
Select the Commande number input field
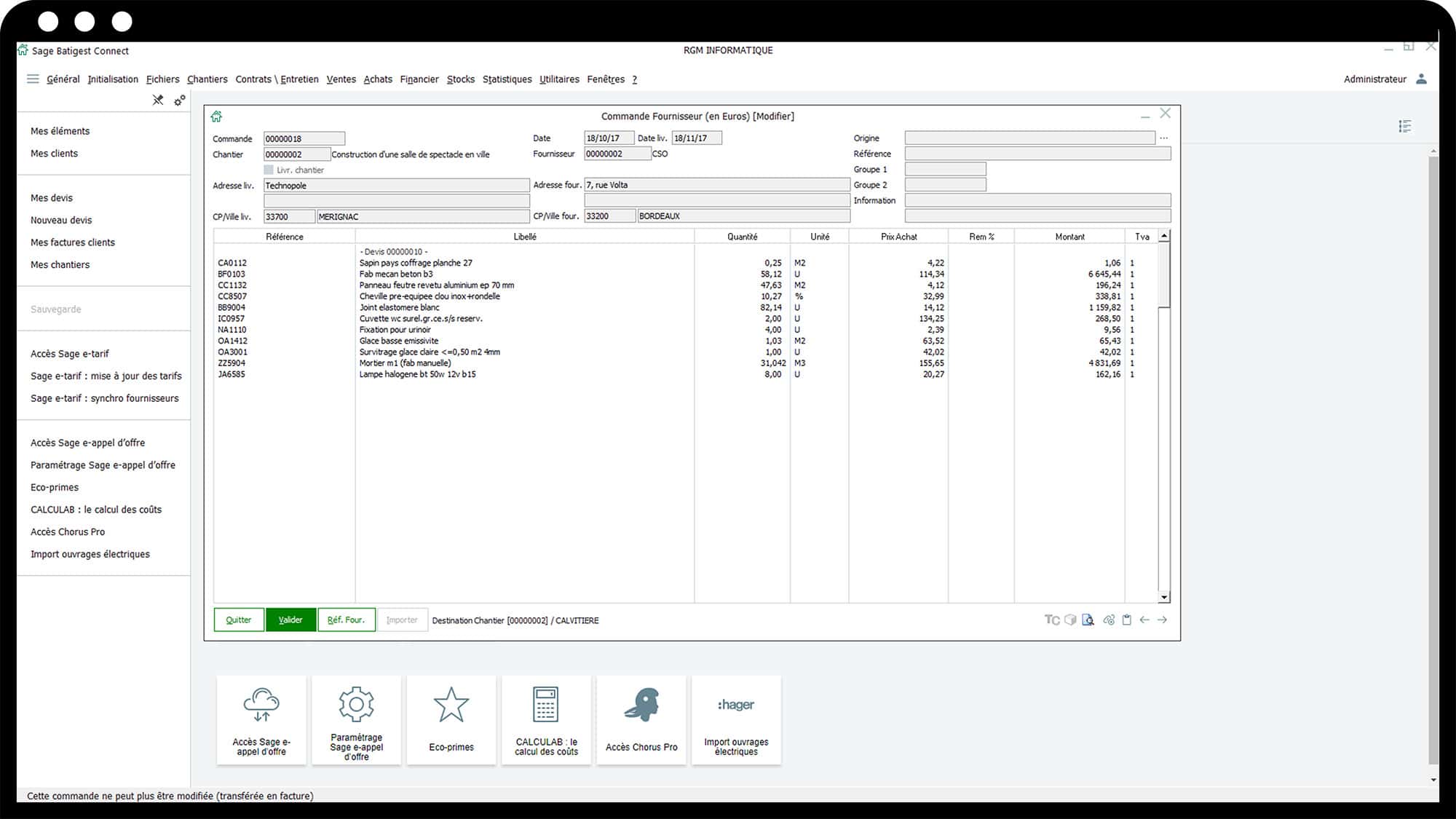pos(304,138)
